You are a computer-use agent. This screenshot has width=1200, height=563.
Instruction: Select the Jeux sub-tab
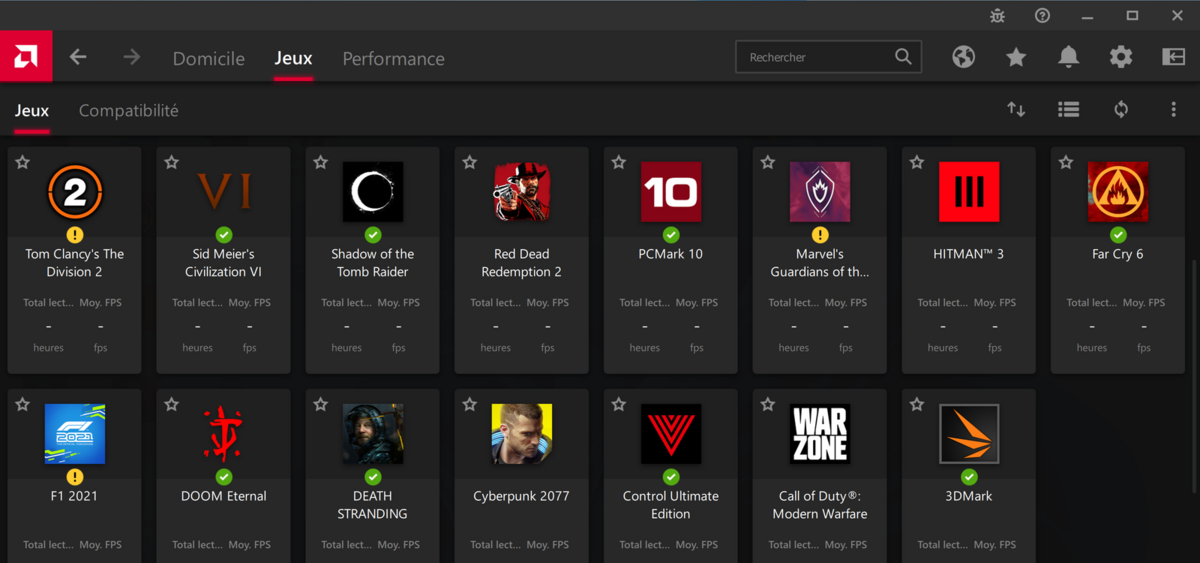[x=32, y=111]
